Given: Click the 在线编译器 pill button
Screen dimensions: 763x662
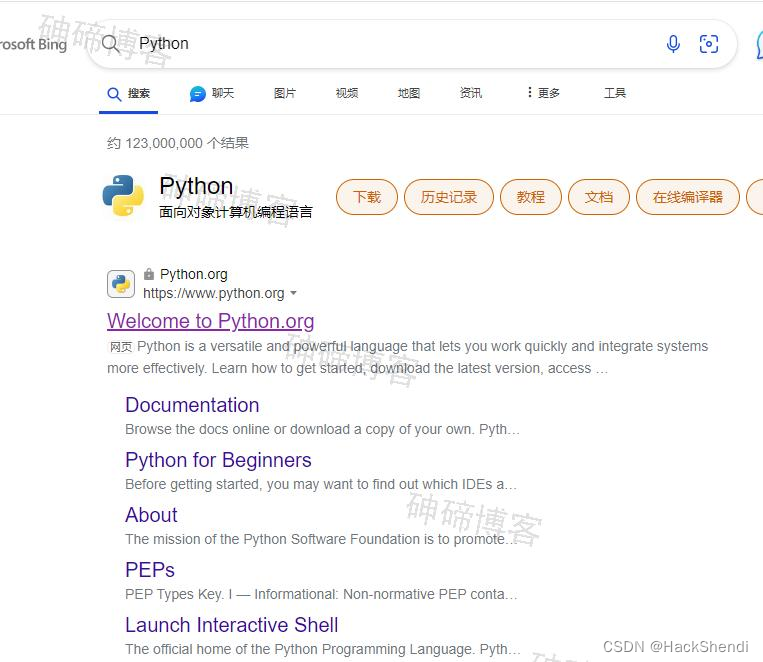Looking at the screenshot, I should point(688,197).
